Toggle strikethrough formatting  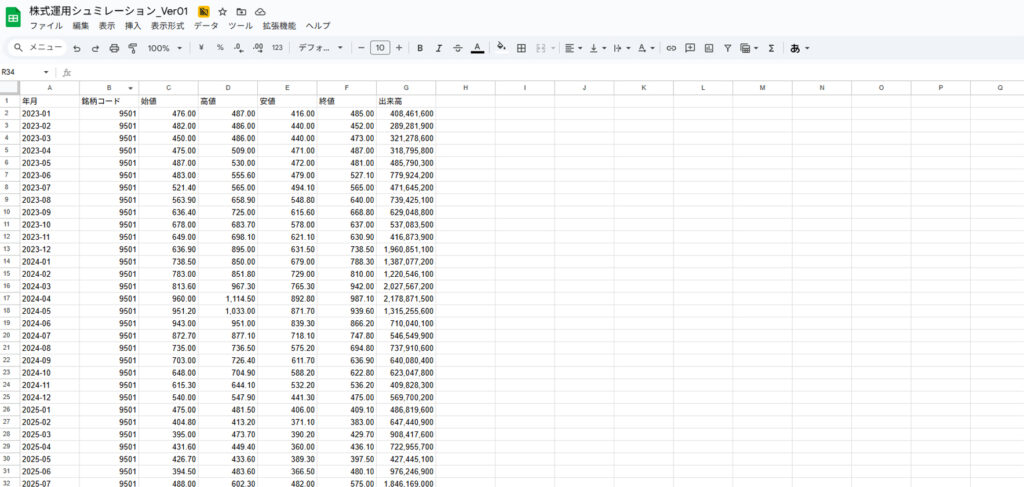[x=458, y=48]
